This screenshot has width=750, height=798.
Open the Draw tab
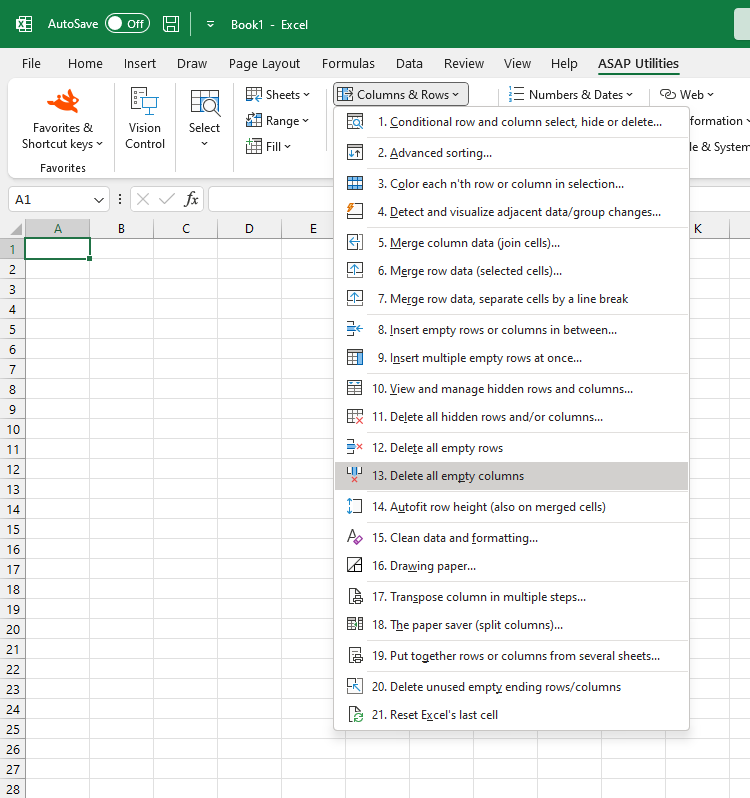(x=192, y=64)
